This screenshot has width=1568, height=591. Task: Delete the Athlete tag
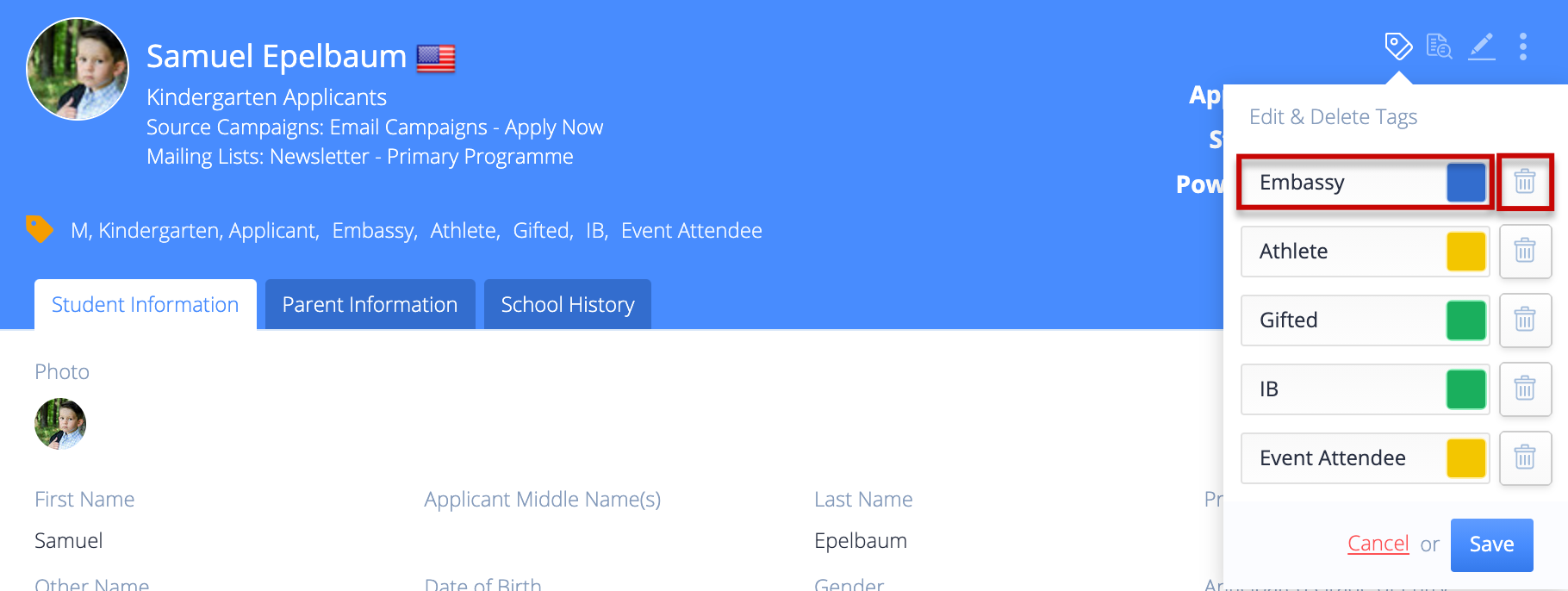tap(1525, 251)
